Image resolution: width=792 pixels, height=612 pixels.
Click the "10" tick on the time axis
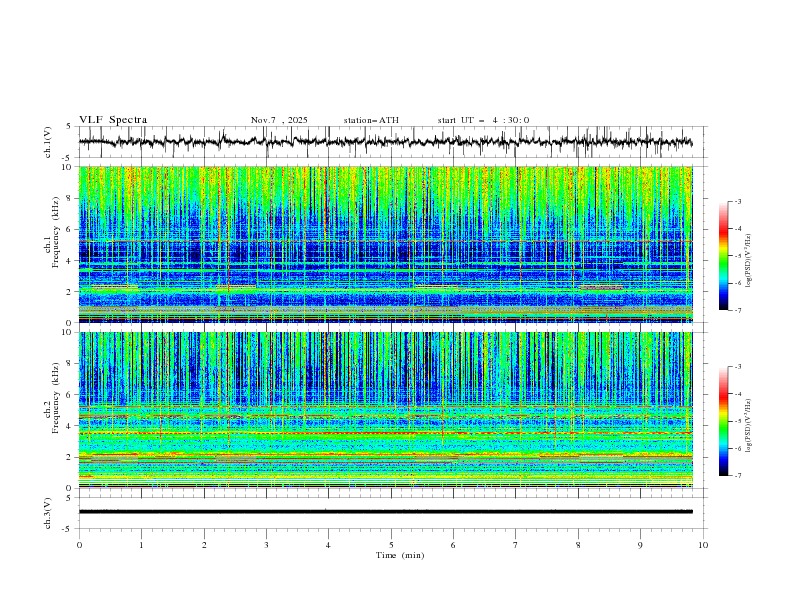(x=703, y=545)
